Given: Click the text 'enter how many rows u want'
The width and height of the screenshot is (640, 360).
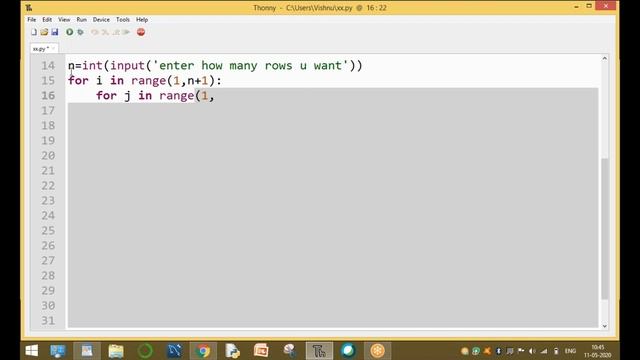Looking at the screenshot, I should pyautogui.click(x=250, y=66).
